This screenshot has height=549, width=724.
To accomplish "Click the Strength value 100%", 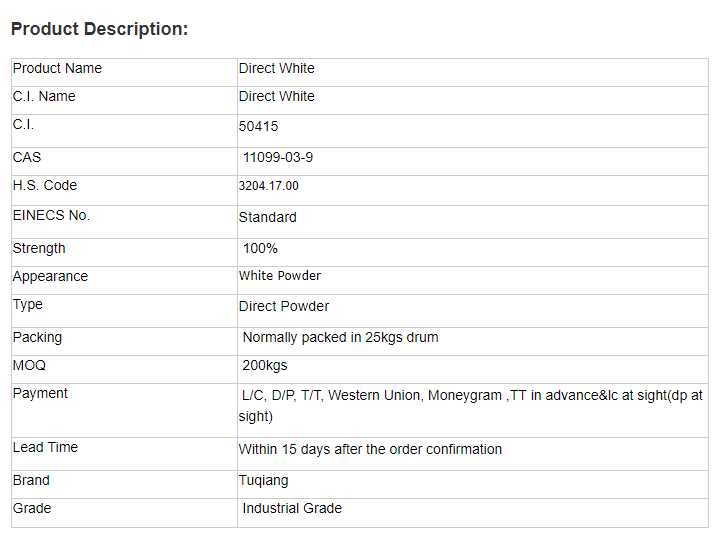I will pyautogui.click(x=260, y=248).
